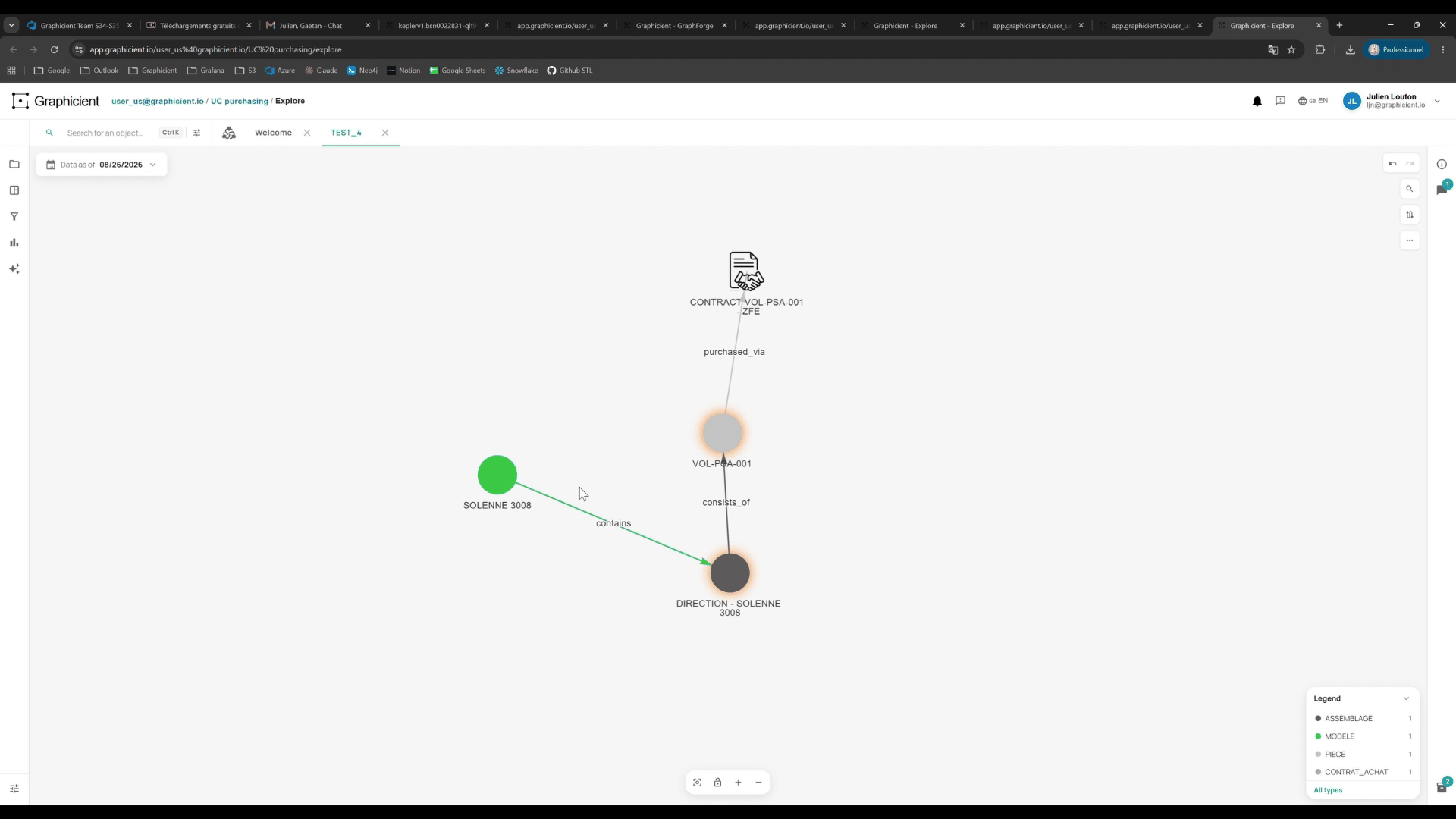Toggle ASSEMBLAGE type in legend

1363,718
